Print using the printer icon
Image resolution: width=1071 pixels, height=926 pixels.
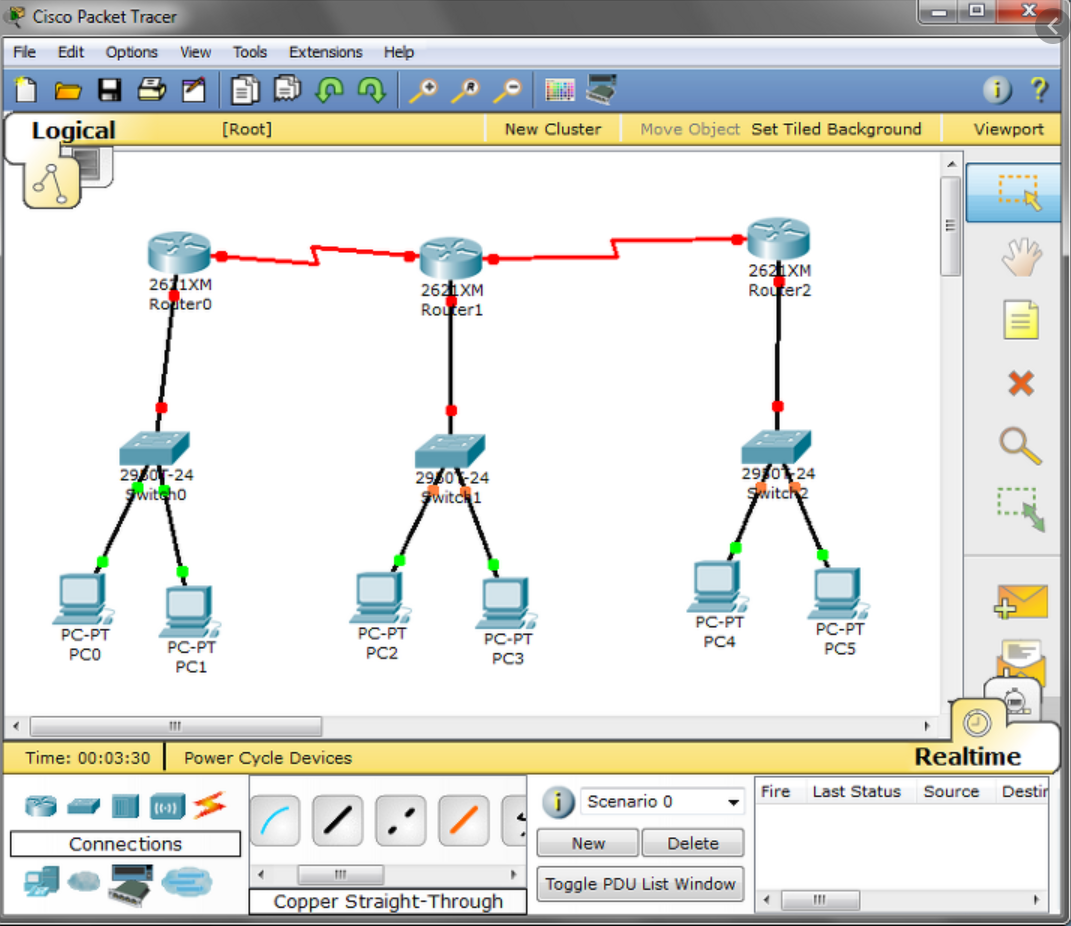click(x=152, y=89)
